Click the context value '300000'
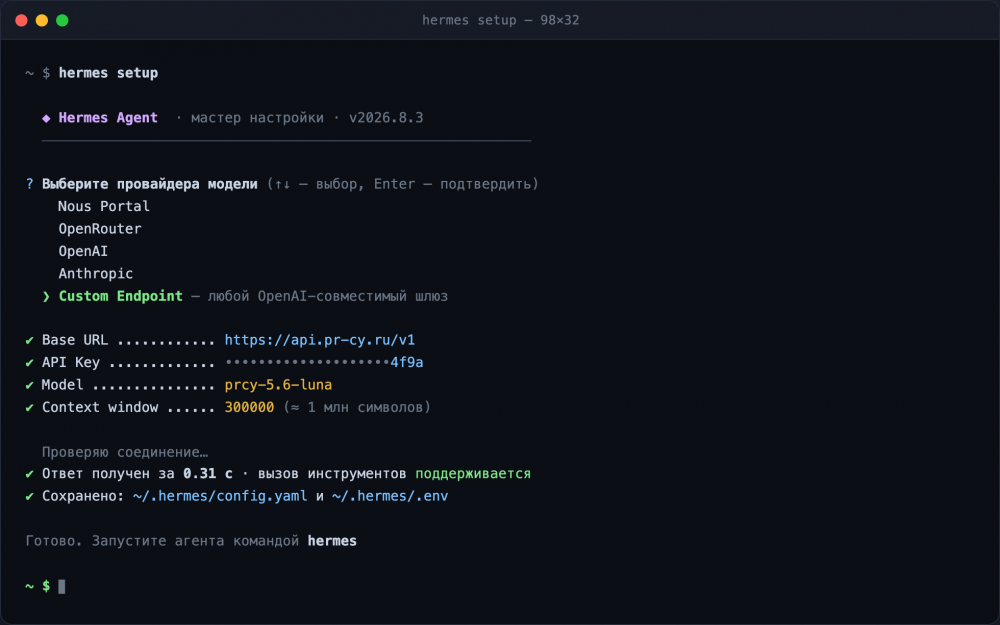 click(249, 408)
